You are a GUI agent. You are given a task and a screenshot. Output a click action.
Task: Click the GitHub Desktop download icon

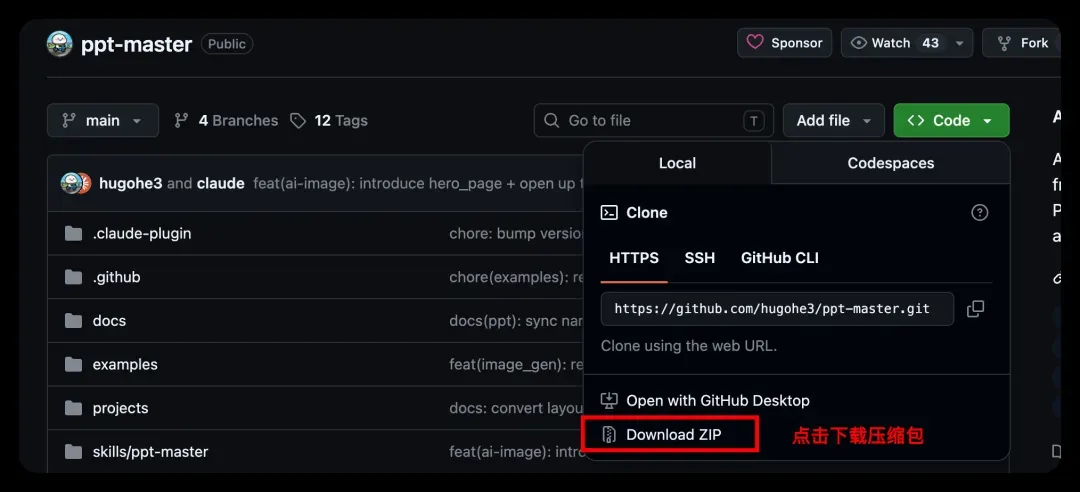tap(609, 400)
